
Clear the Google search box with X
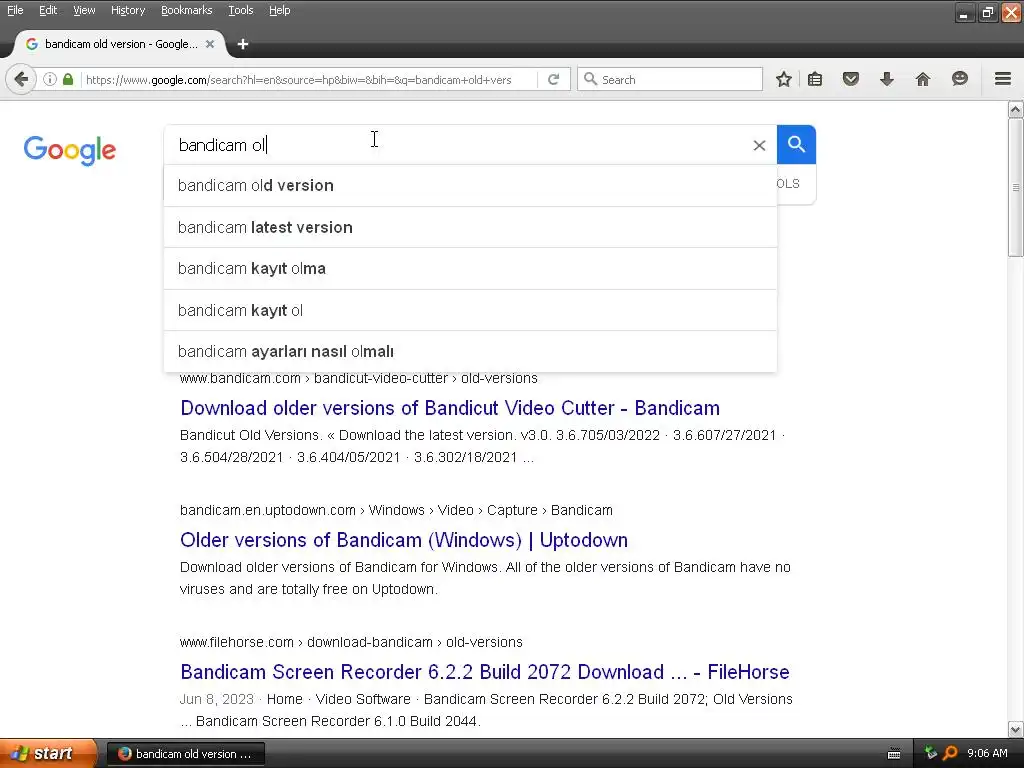[759, 146]
